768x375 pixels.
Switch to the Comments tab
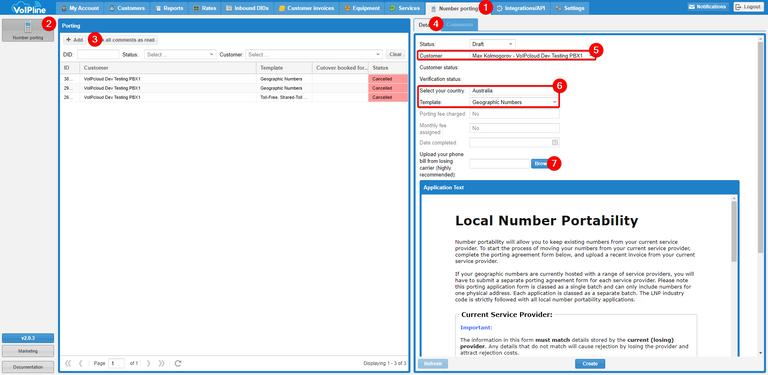point(460,24)
